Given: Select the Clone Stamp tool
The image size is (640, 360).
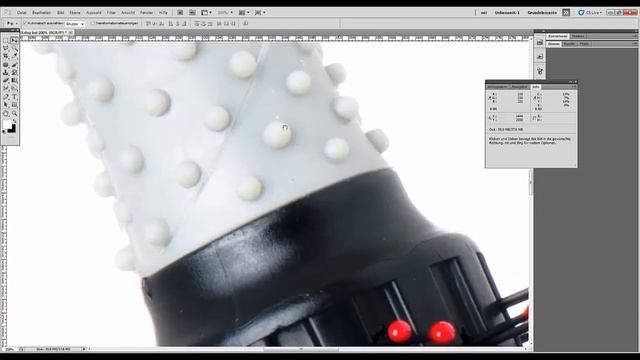Looking at the screenshot, I should click(6, 73).
